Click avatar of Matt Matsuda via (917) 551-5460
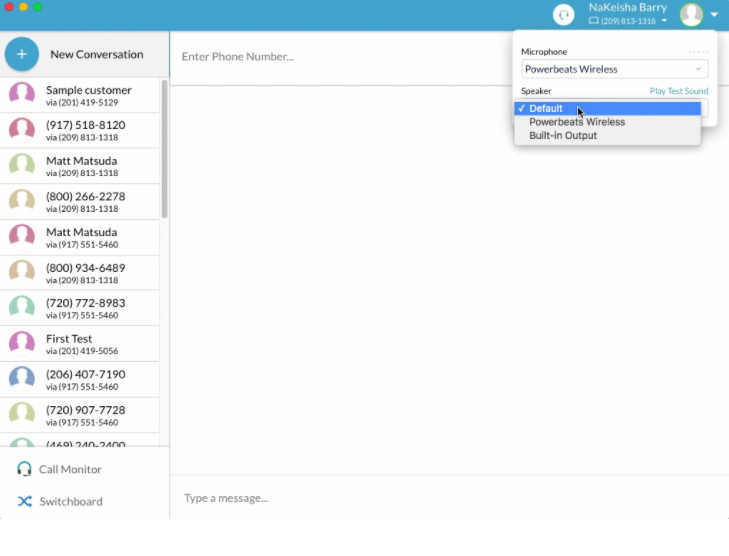729x556 pixels. click(22, 237)
